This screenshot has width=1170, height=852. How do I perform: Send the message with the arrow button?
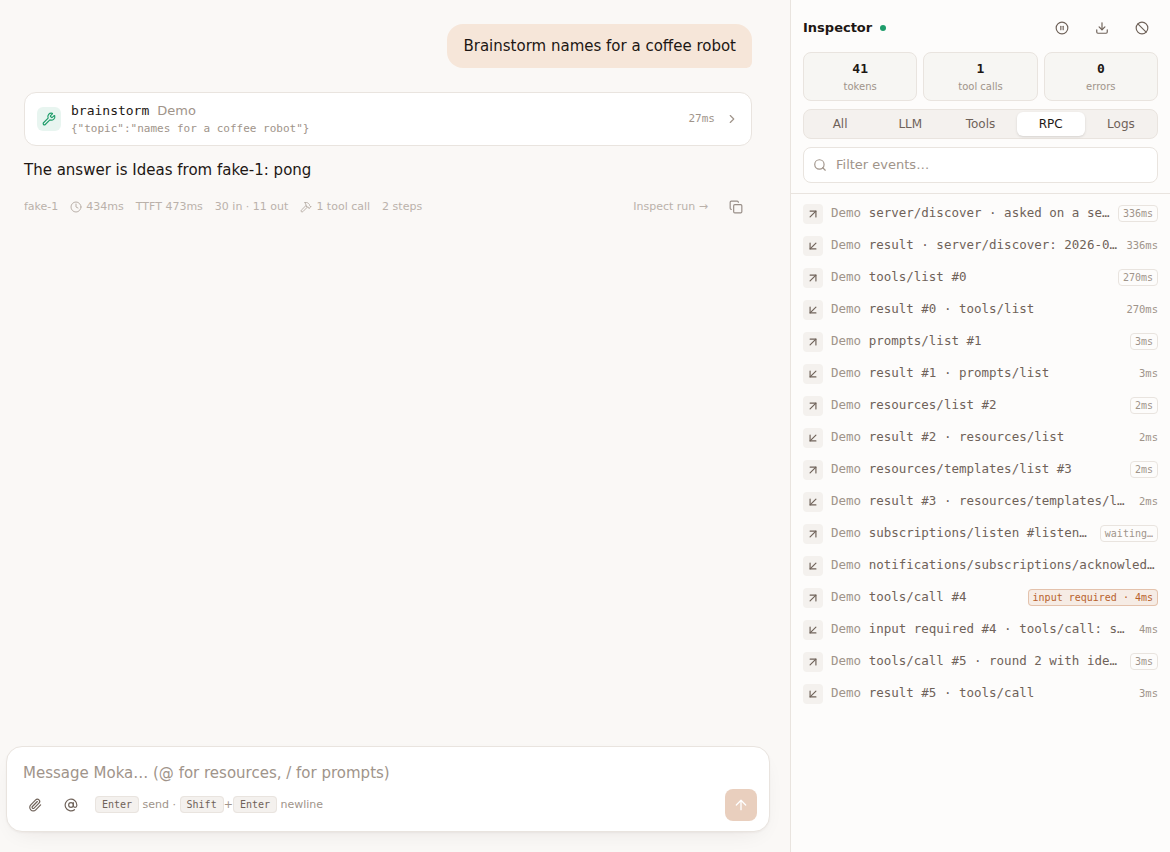click(740, 805)
